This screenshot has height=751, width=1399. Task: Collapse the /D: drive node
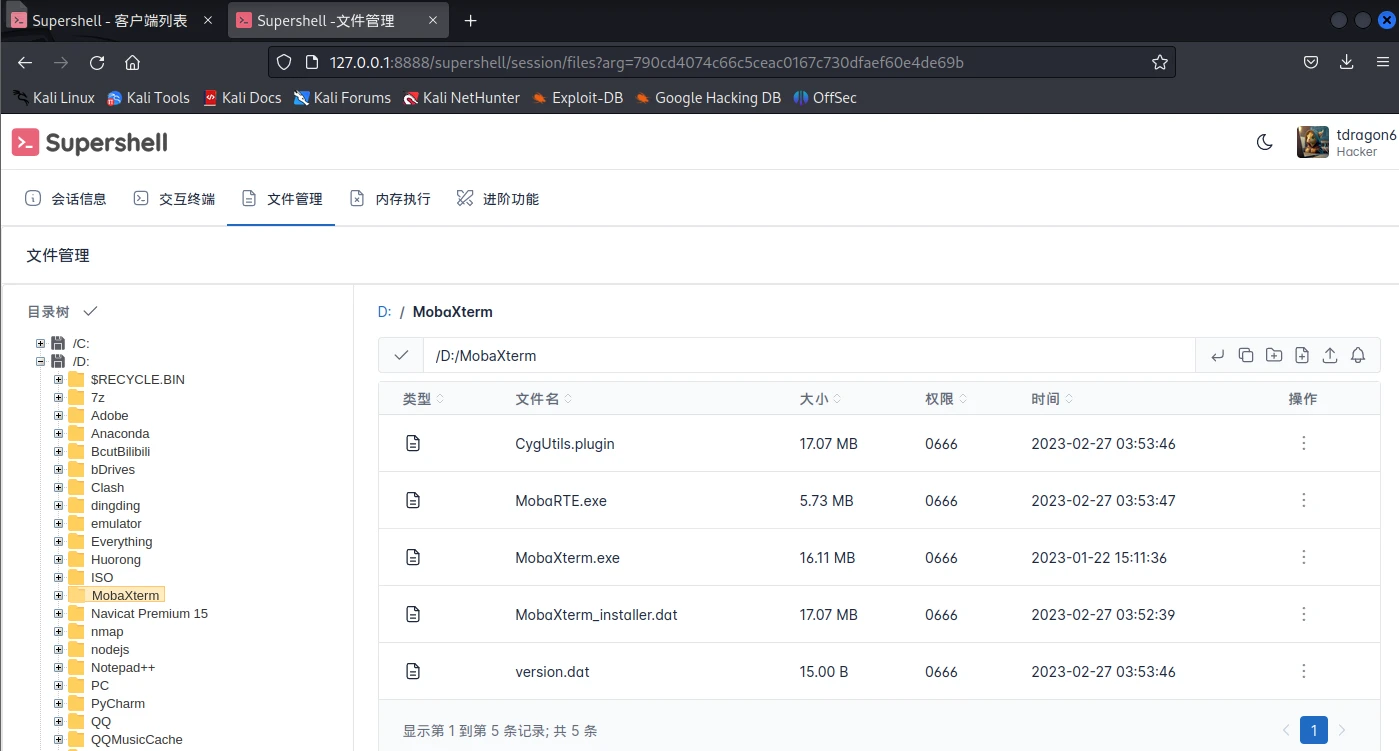point(41,361)
